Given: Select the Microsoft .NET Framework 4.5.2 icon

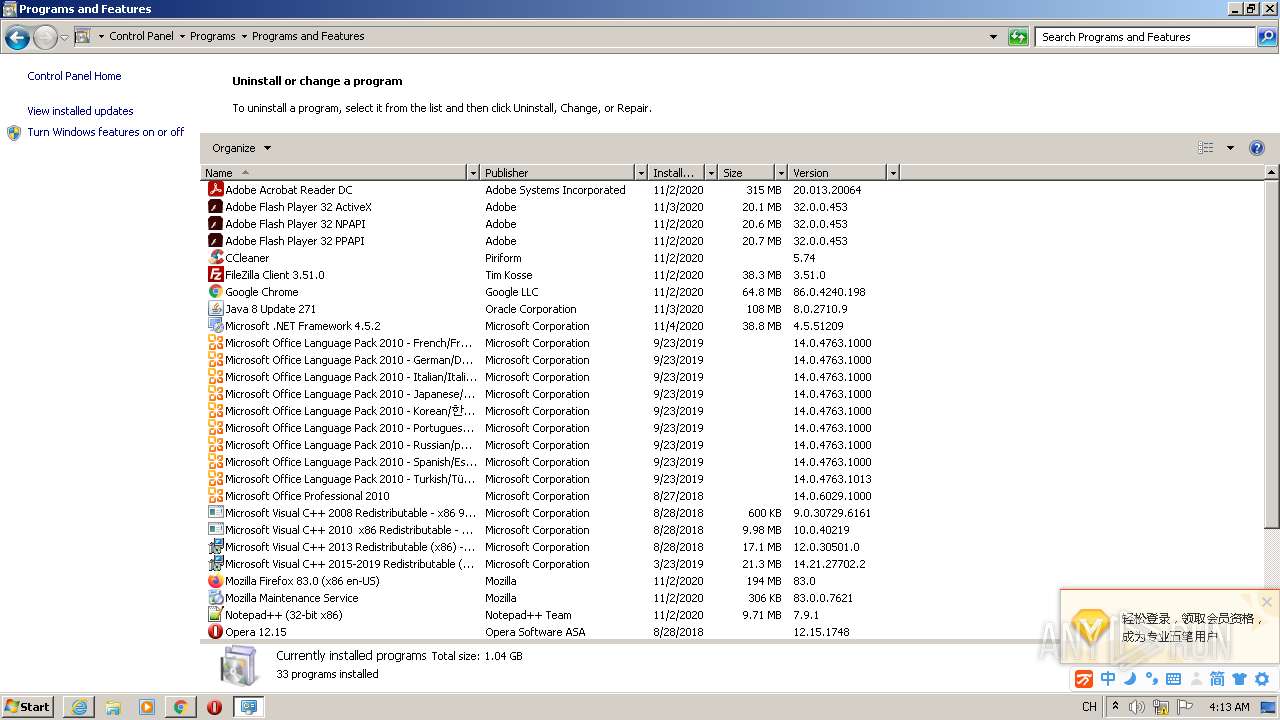Looking at the screenshot, I should coord(215,326).
